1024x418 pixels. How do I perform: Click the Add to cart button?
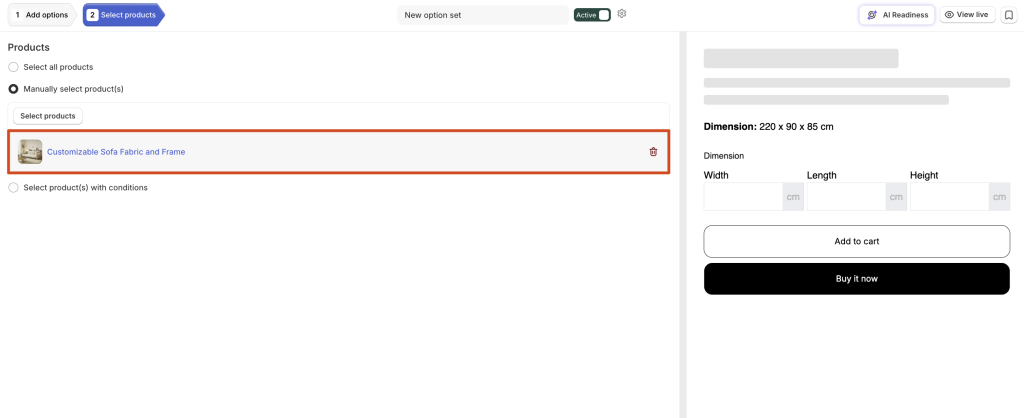click(x=857, y=241)
